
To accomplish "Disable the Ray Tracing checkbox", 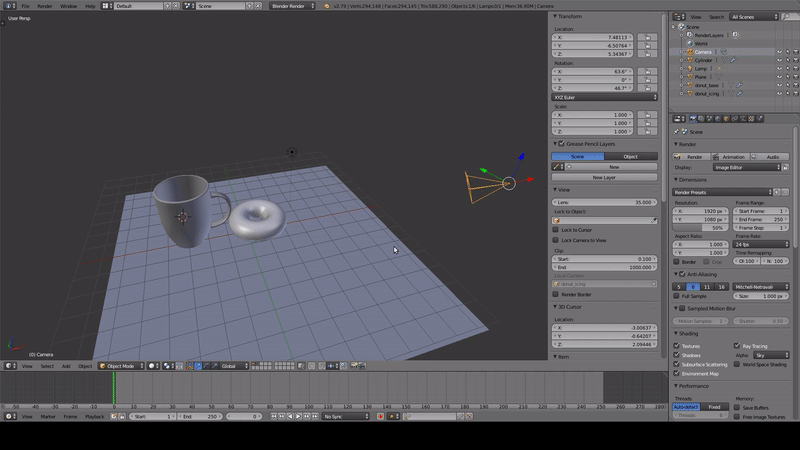I will (735, 346).
